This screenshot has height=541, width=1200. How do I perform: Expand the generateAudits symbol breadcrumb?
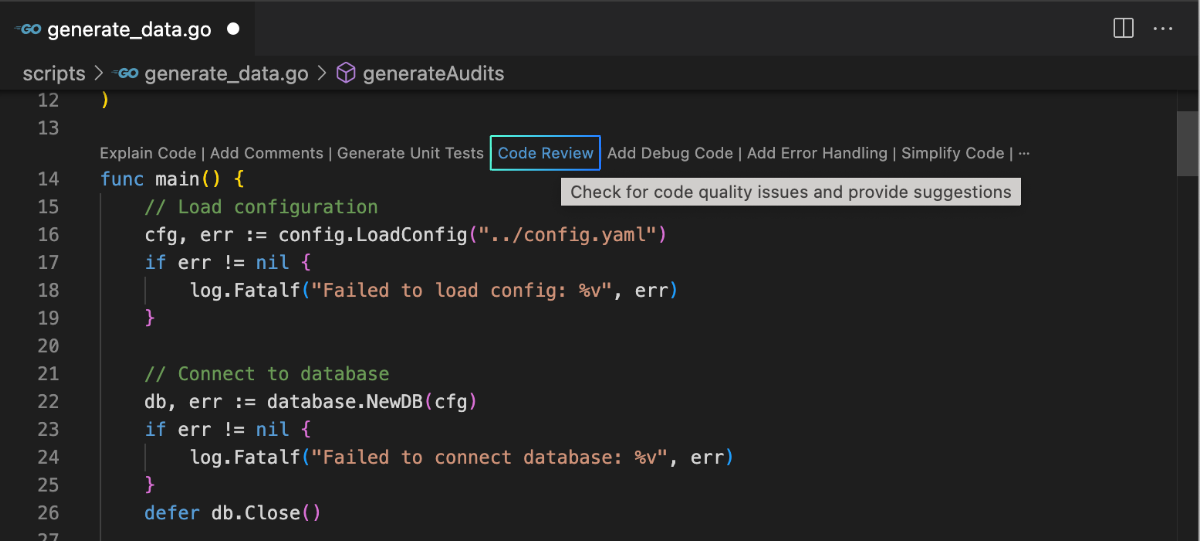(433, 73)
